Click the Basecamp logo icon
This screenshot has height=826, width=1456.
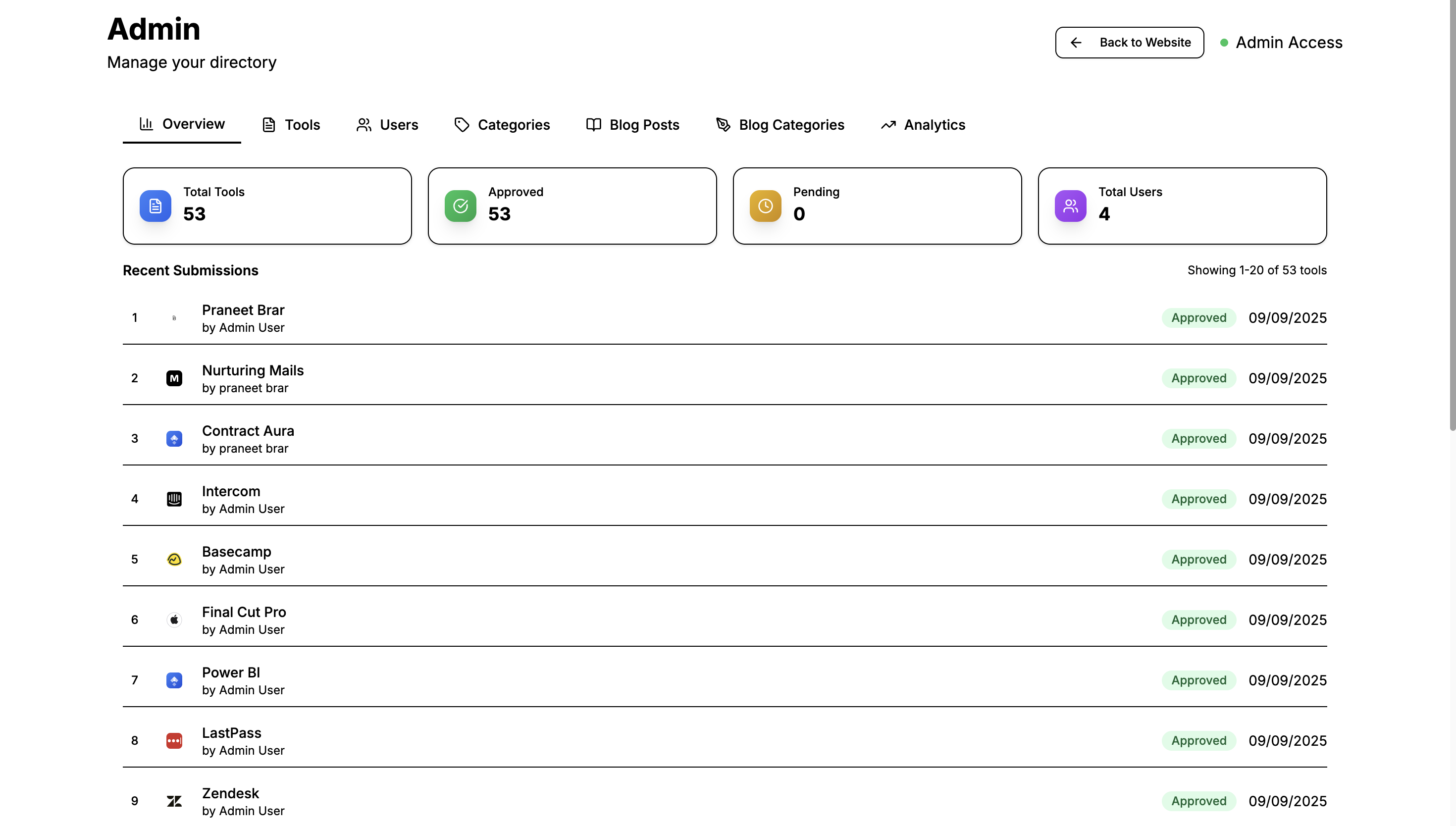coord(174,560)
